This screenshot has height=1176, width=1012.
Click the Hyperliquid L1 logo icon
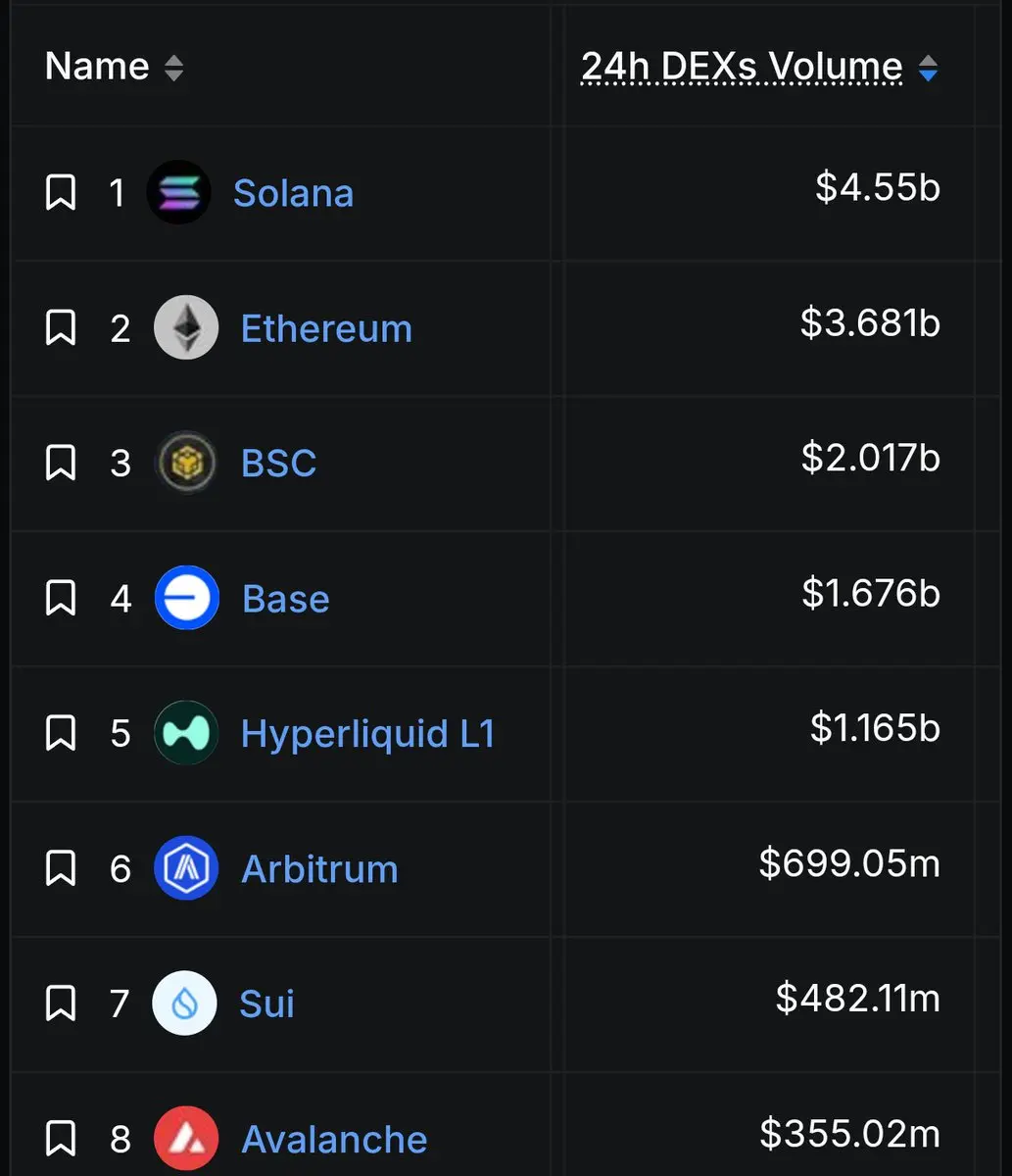coord(186,733)
